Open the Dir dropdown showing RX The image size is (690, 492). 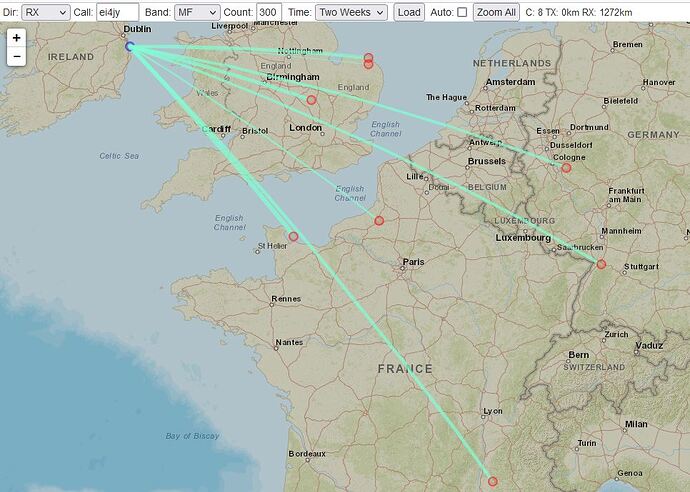(45, 12)
